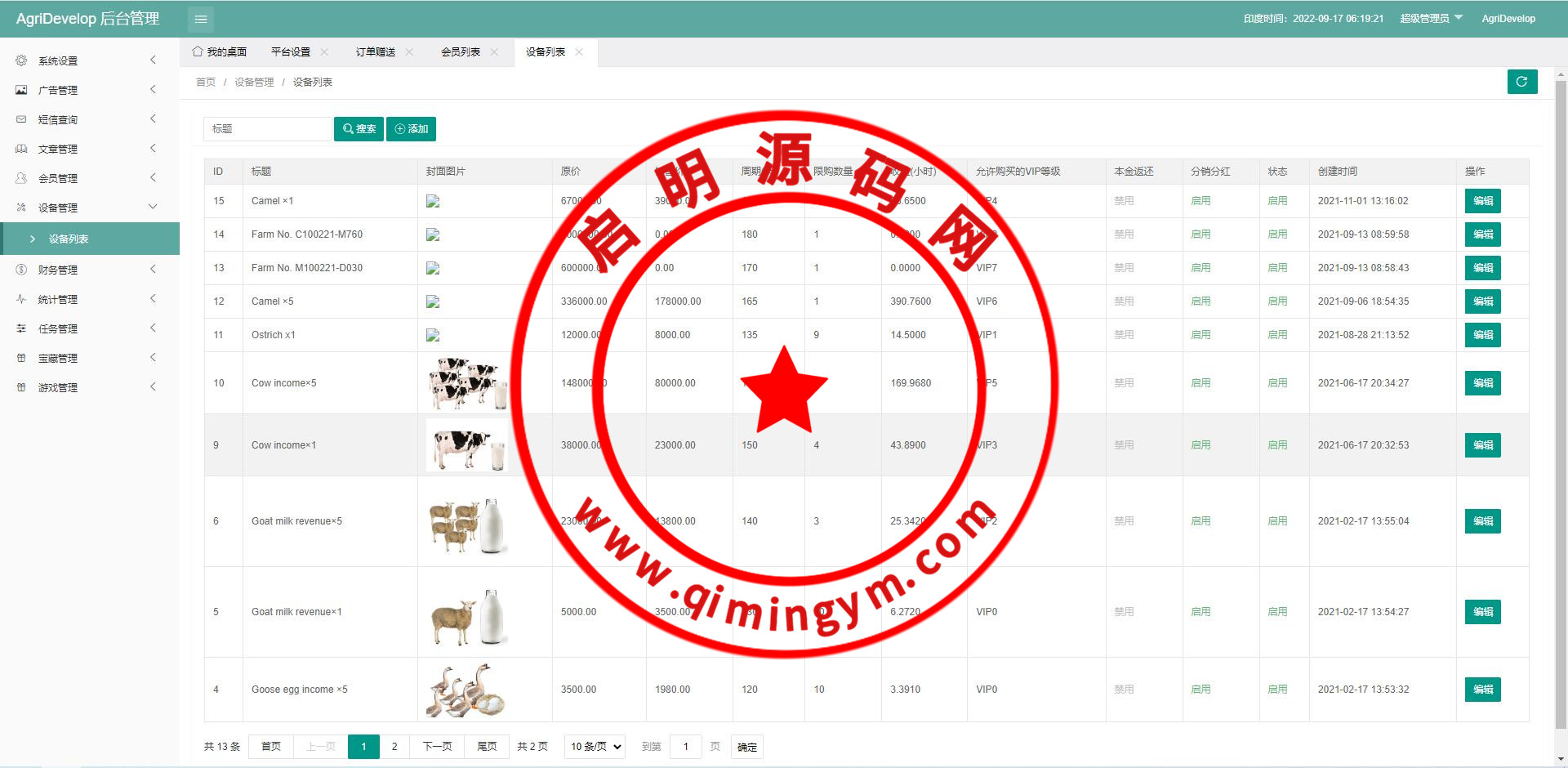Screen dimensions: 1568x768
Task: Open the 超级管理员 user dropdown
Action: [x=1431, y=19]
